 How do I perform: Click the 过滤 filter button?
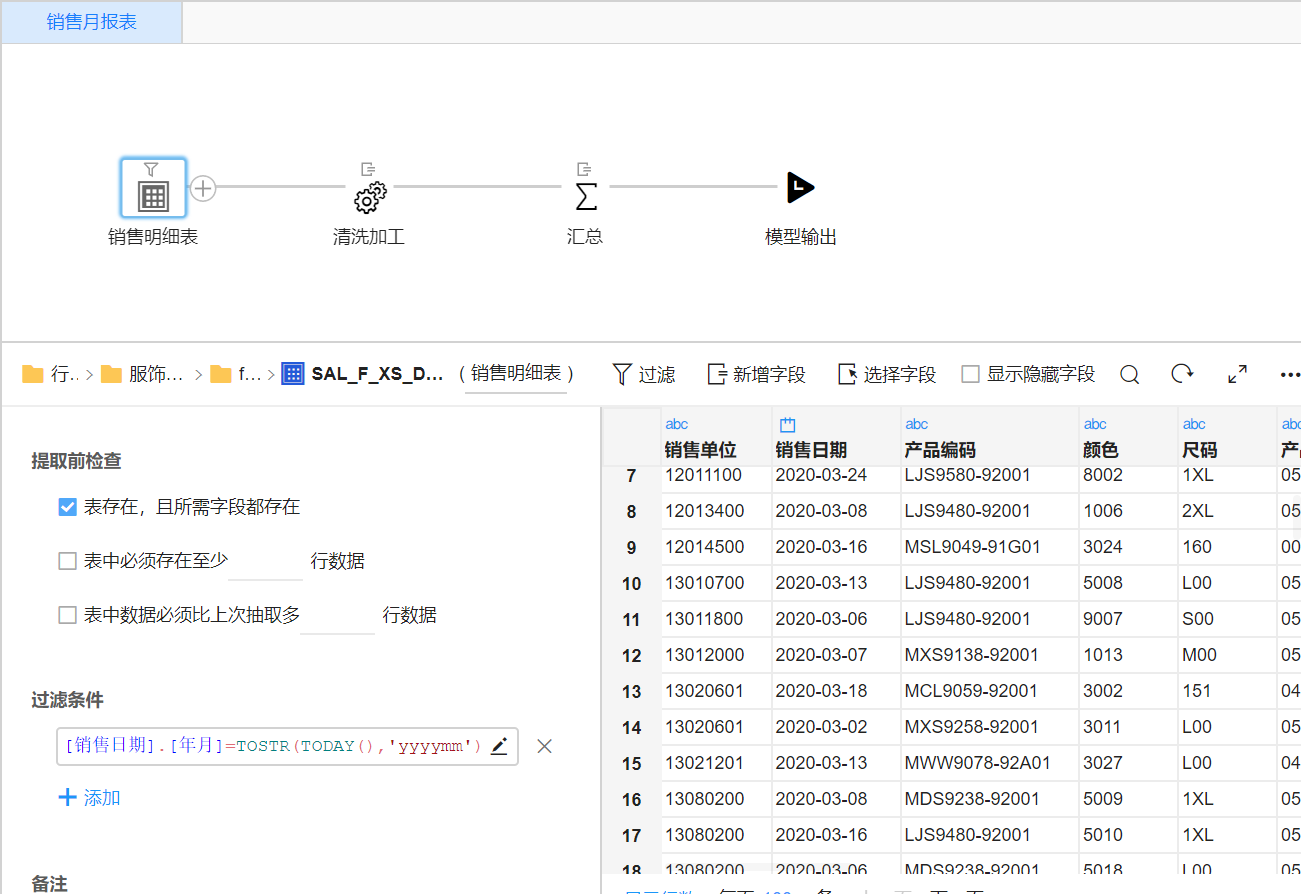[644, 374]
